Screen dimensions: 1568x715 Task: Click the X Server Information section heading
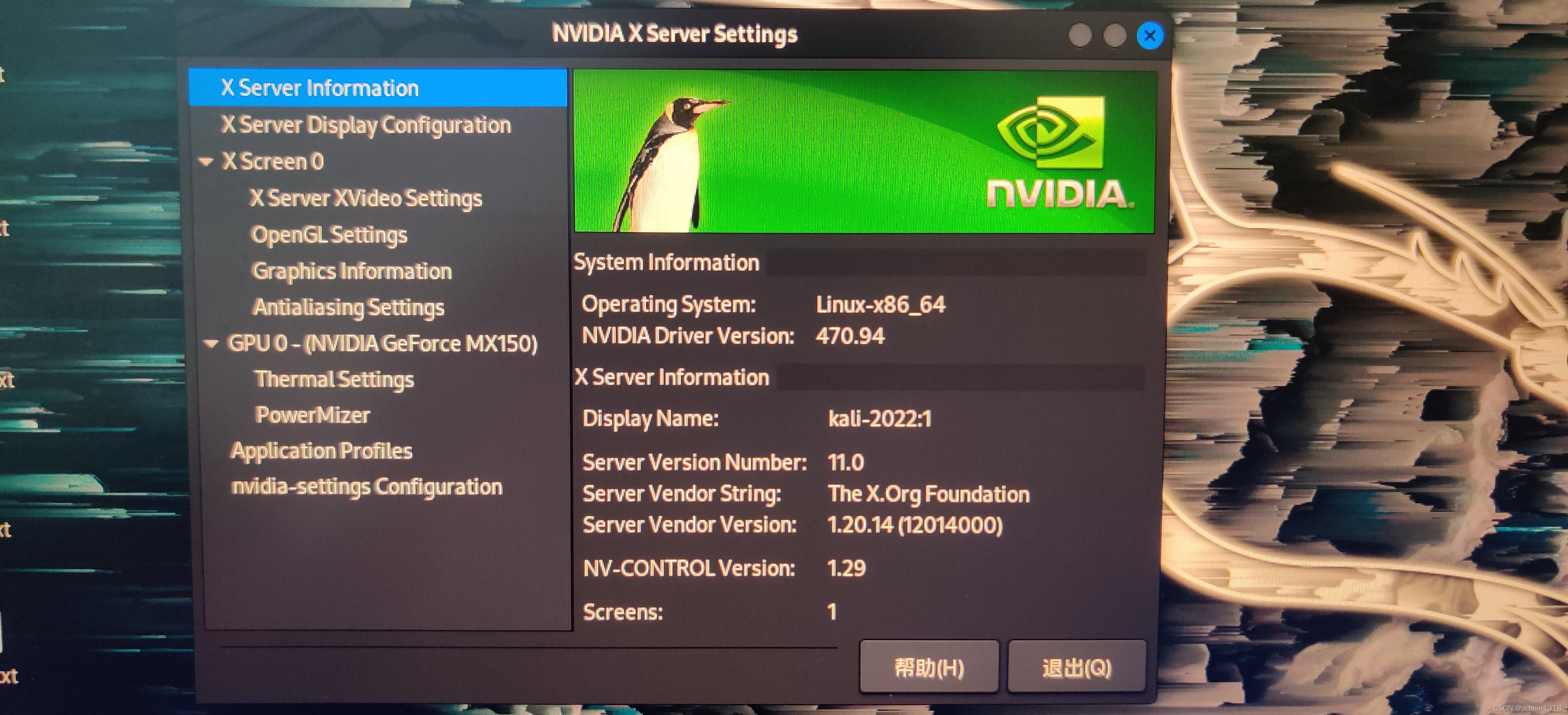click(x=672, y=377)
